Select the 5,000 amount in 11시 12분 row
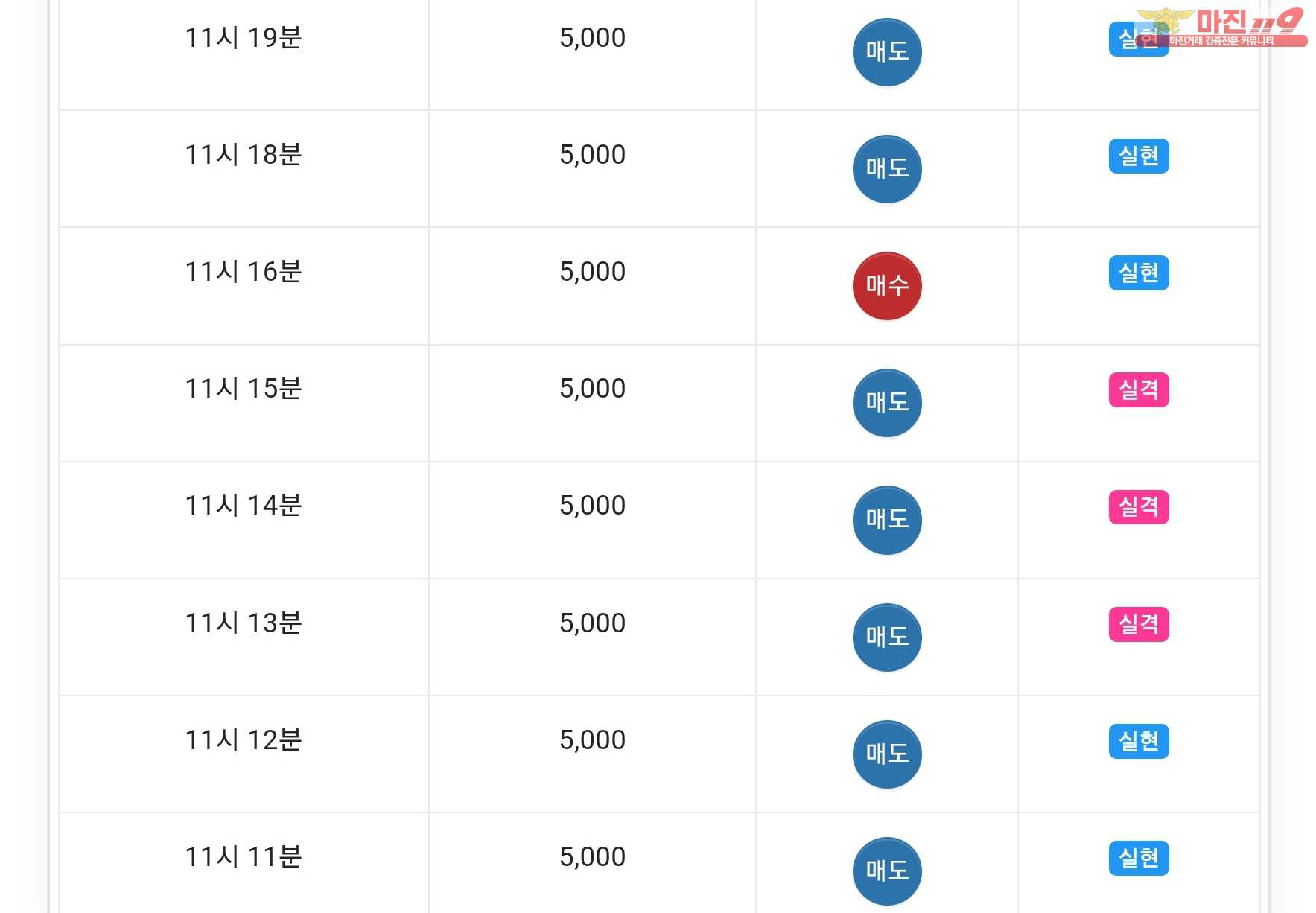Screen dimensions: 1316x913 tap(592, 740)
